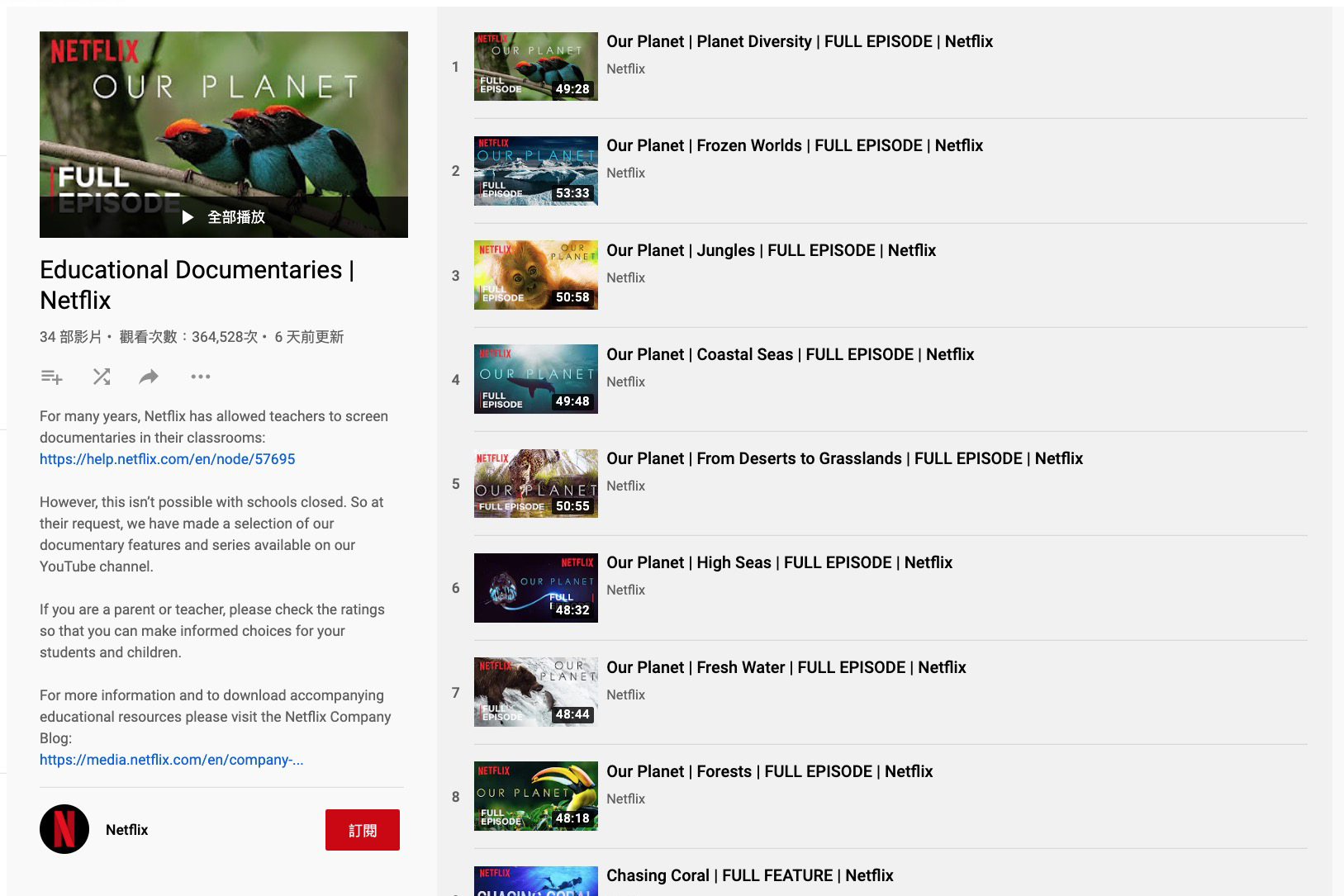Open the Planet Diversity episode thumbnail

[535, 67]
